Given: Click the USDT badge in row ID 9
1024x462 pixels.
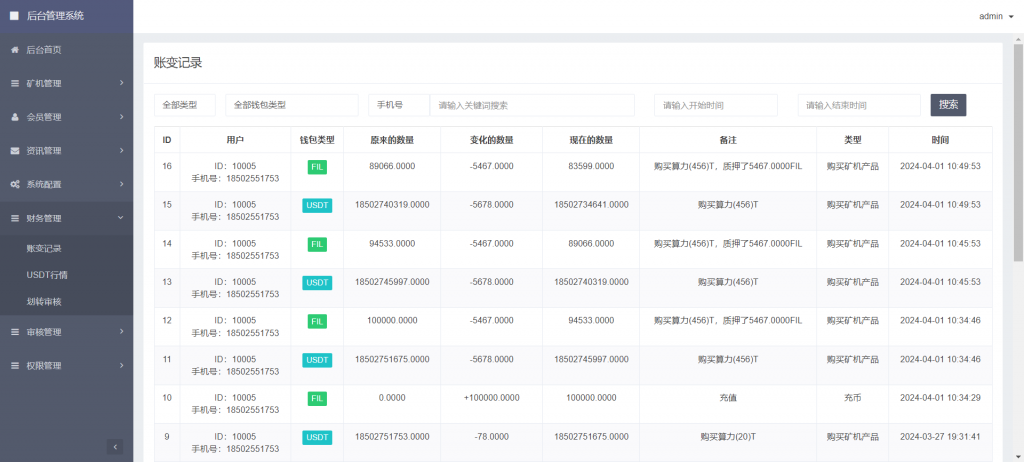Looking at the screenshot, I should click(317, 437).
